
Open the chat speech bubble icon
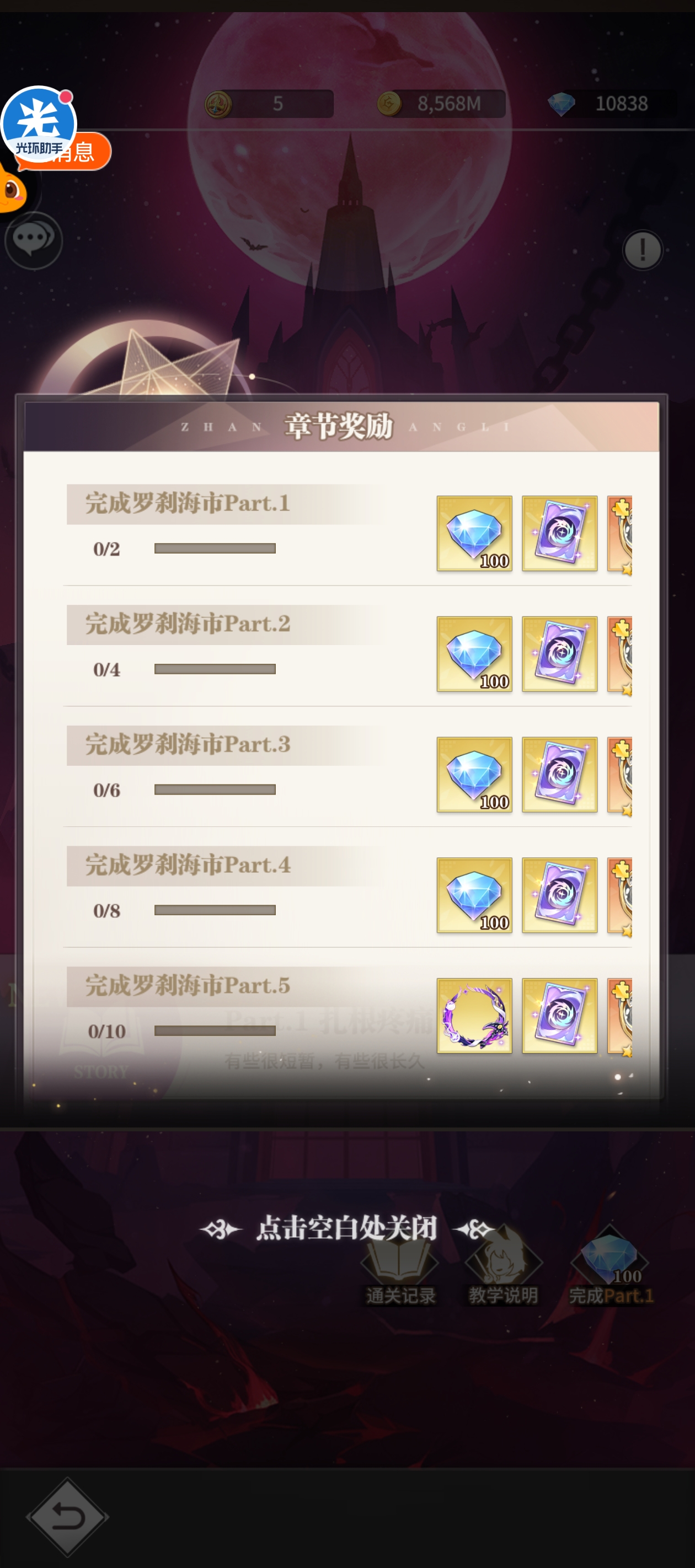[34, 240]
